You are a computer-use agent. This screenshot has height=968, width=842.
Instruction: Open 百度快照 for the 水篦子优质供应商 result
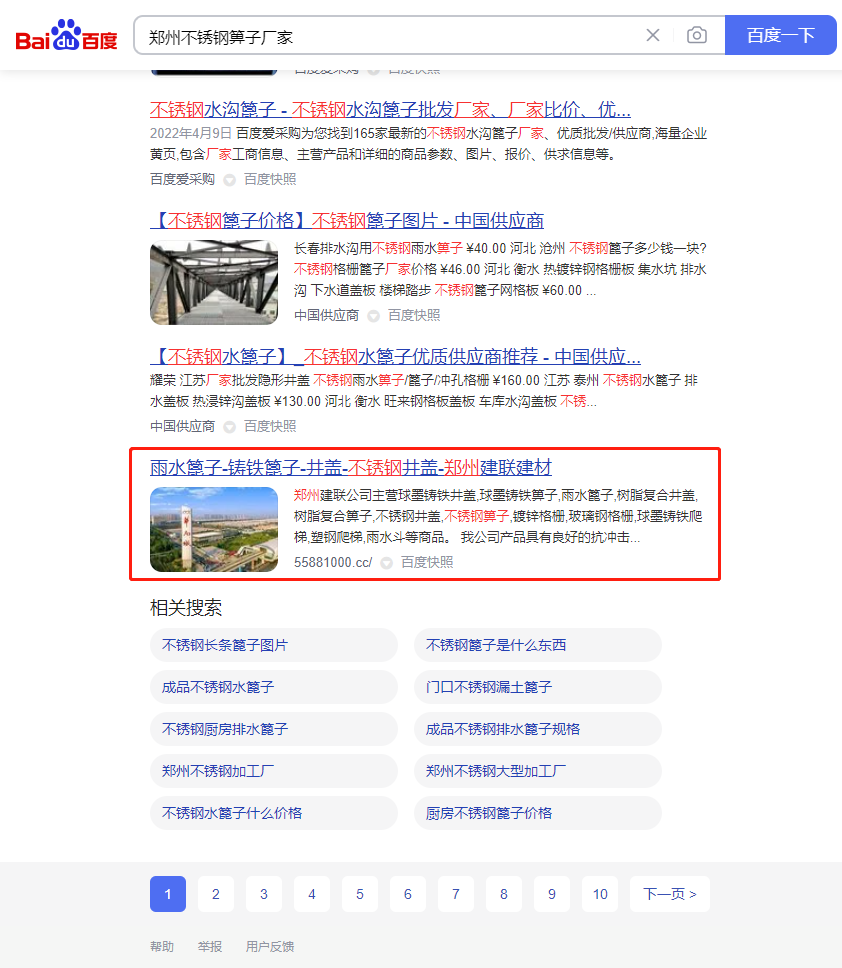(x=270, y=427)
